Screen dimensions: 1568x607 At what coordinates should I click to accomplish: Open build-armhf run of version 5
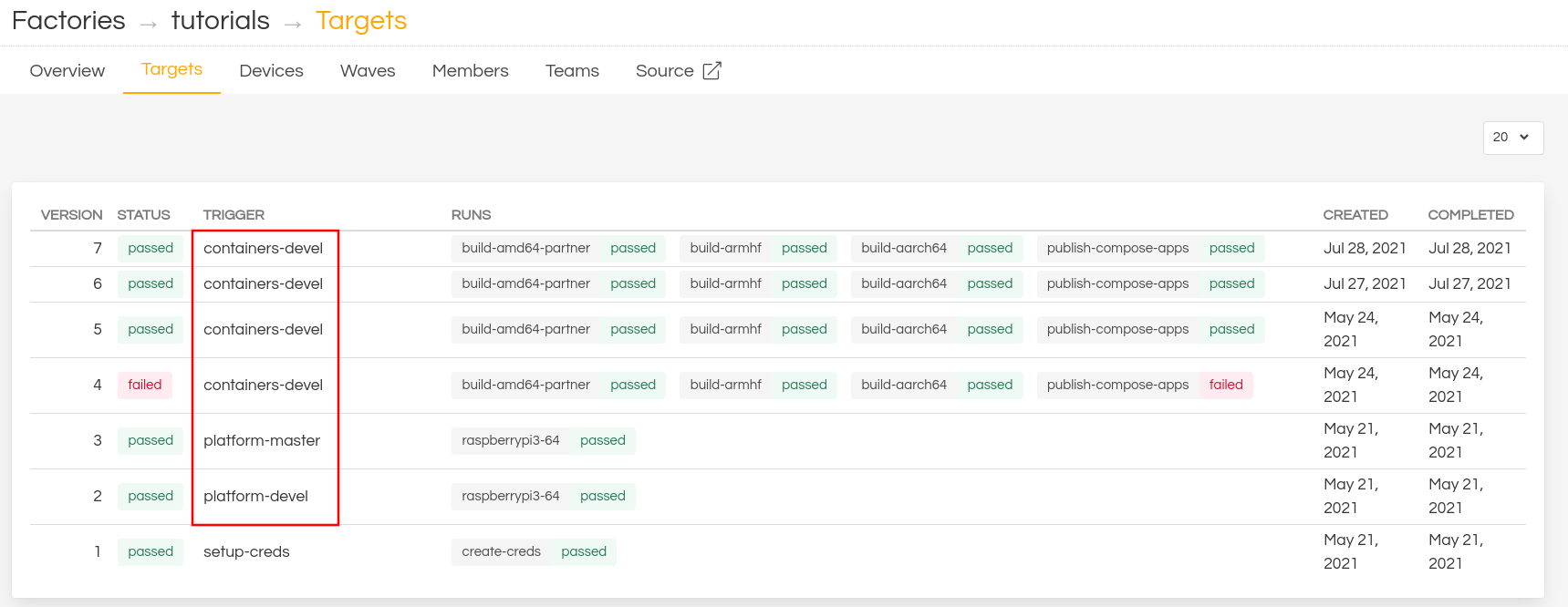758,329
